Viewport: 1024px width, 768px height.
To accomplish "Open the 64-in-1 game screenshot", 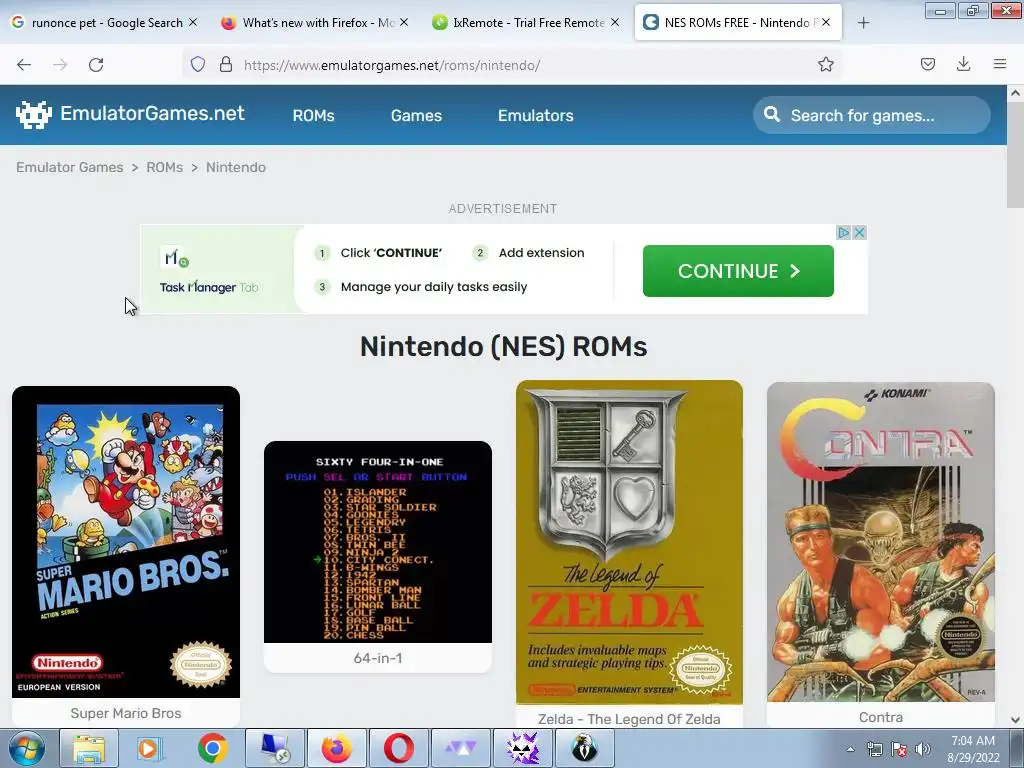I will (377, 542).
